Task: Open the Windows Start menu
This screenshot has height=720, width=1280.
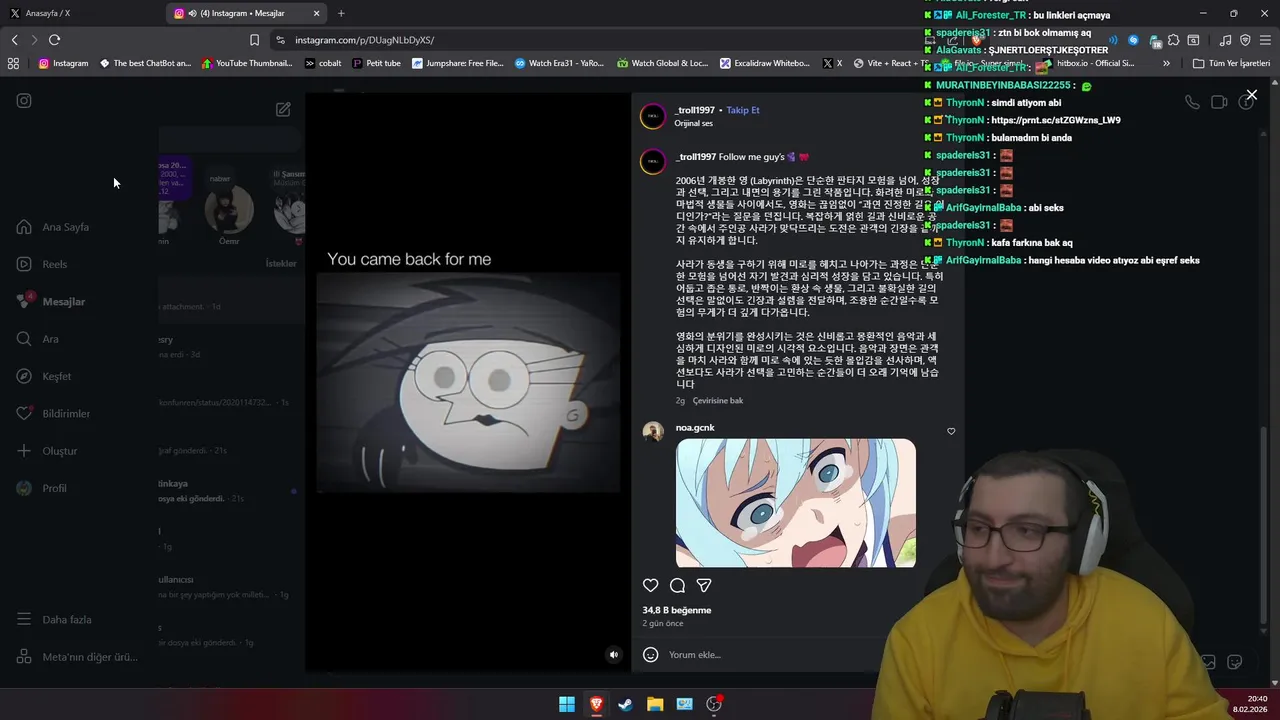Action: [x=567, y=704]
